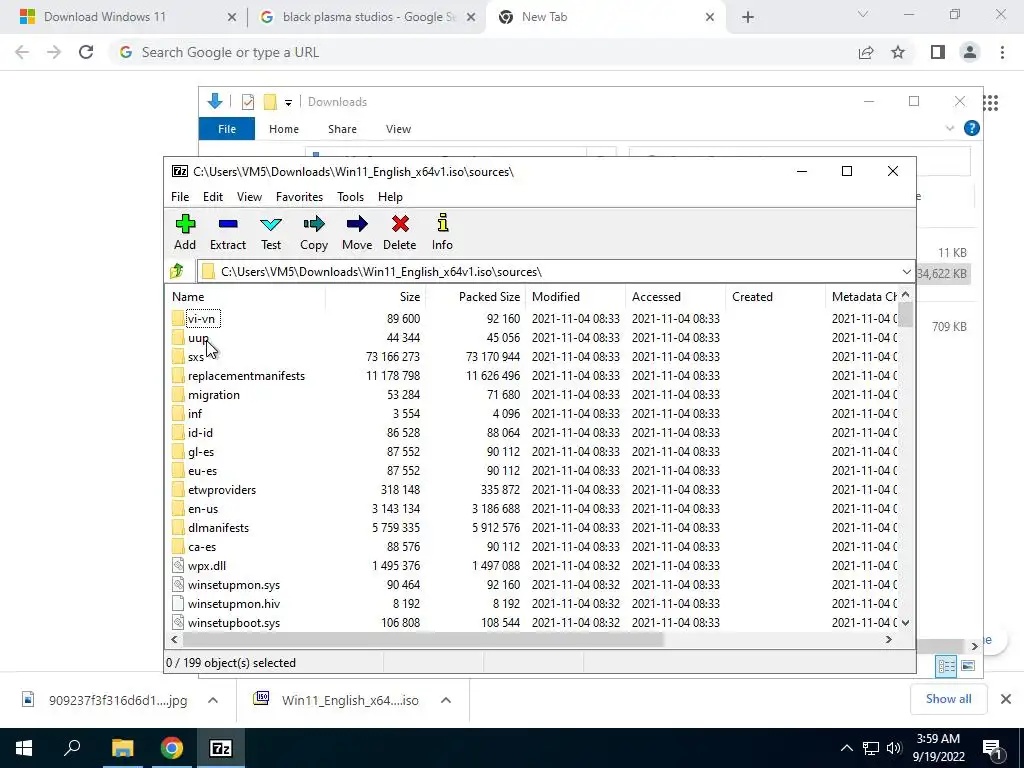Open Chrome three-dot menu

pos(1002,52)
